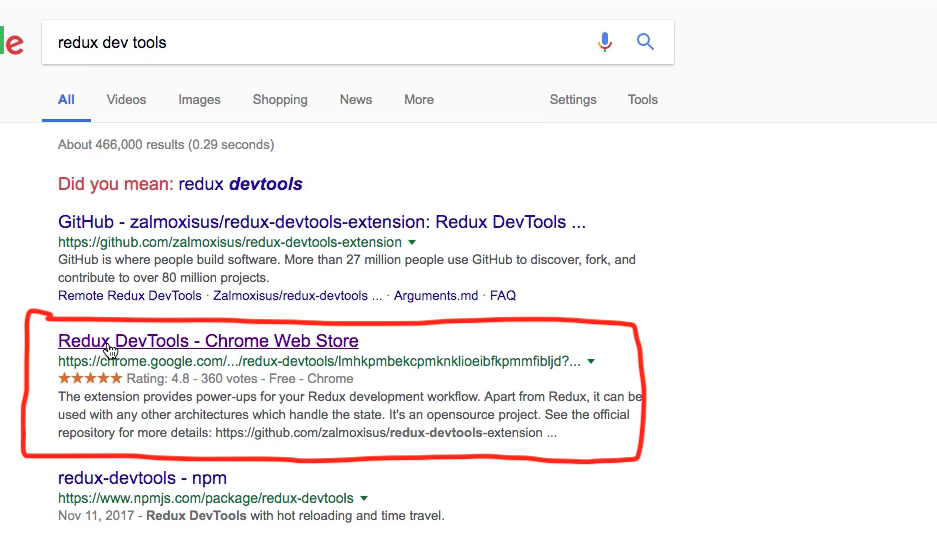Open the News tab
The width and height of the screenshot is (937, 550).
tap(356, 100)
